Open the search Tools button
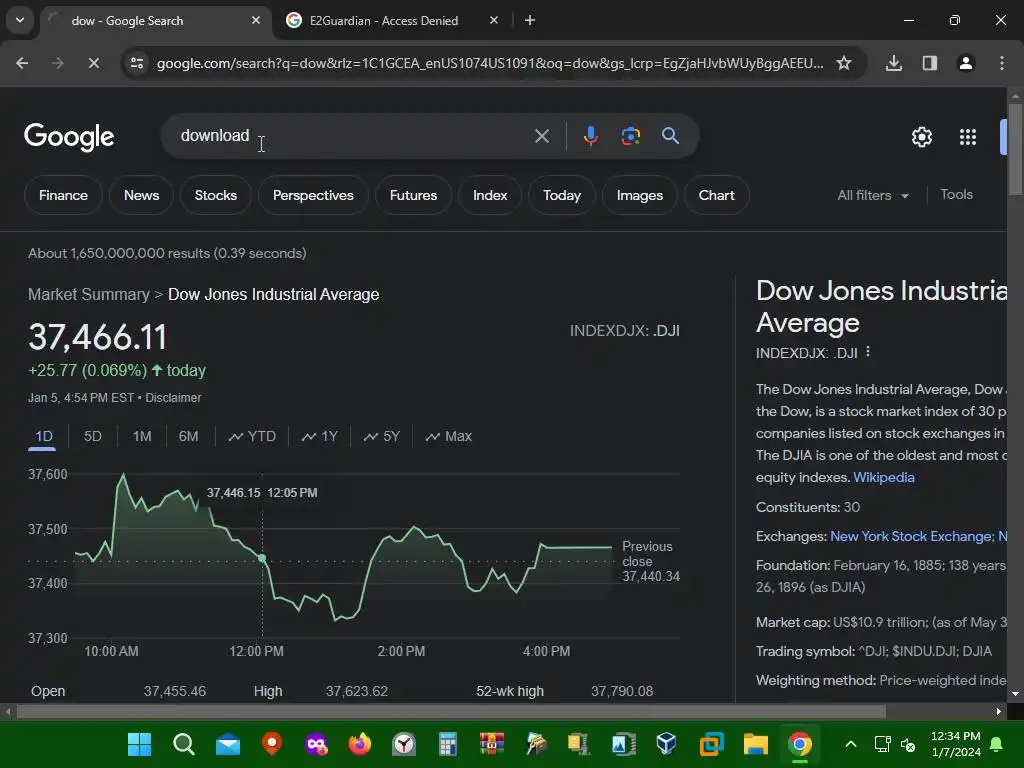Screen dimensions: 1024x768 pyautogui.click(x=956, y=195)
